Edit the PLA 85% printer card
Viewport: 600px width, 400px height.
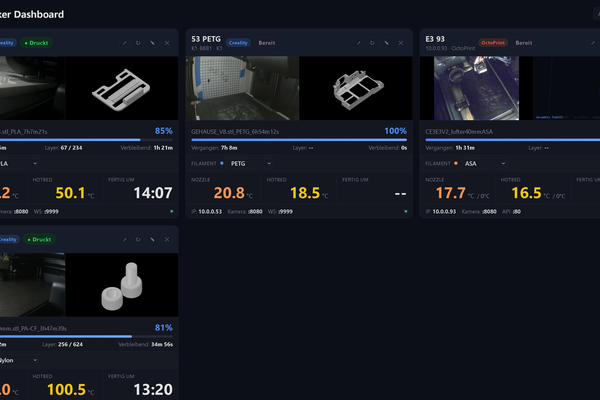click(x=152, y=43)
